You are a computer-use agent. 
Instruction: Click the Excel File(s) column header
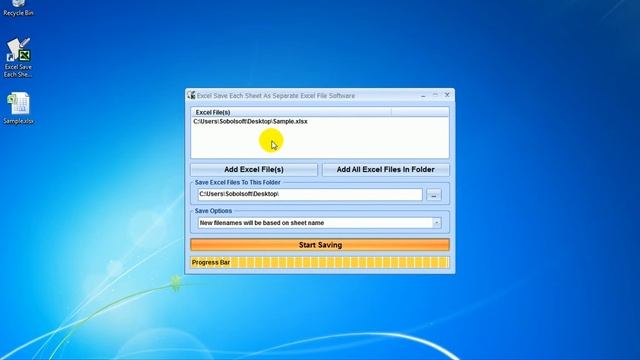coord(291,112)
